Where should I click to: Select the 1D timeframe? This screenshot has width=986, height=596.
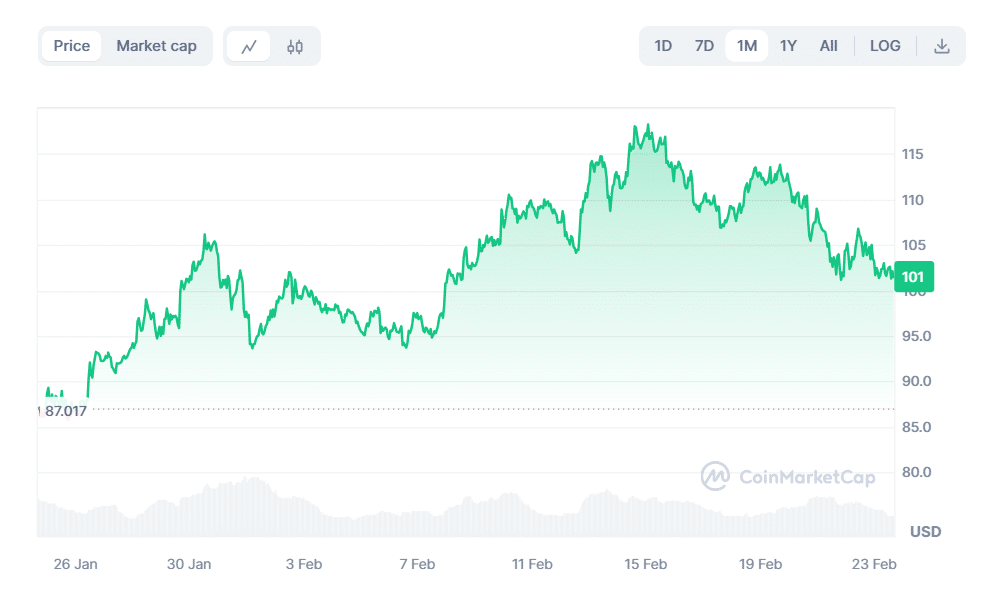662,45
